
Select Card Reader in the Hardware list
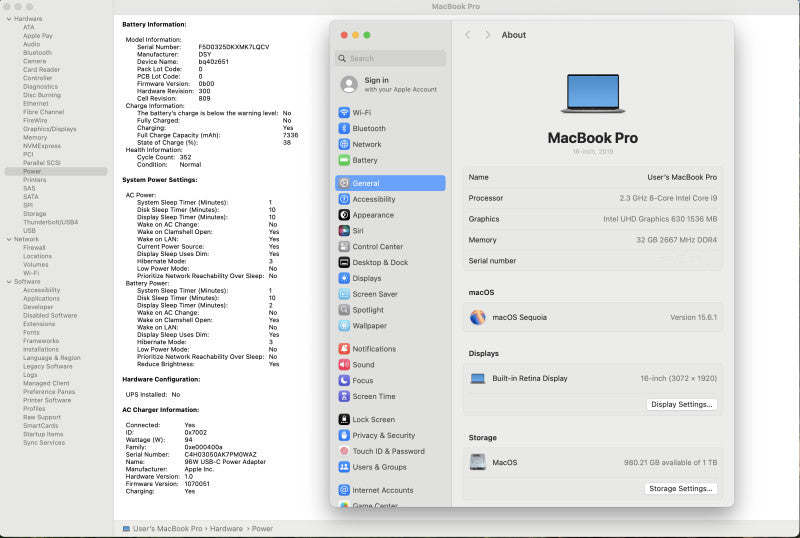(41, 69)
